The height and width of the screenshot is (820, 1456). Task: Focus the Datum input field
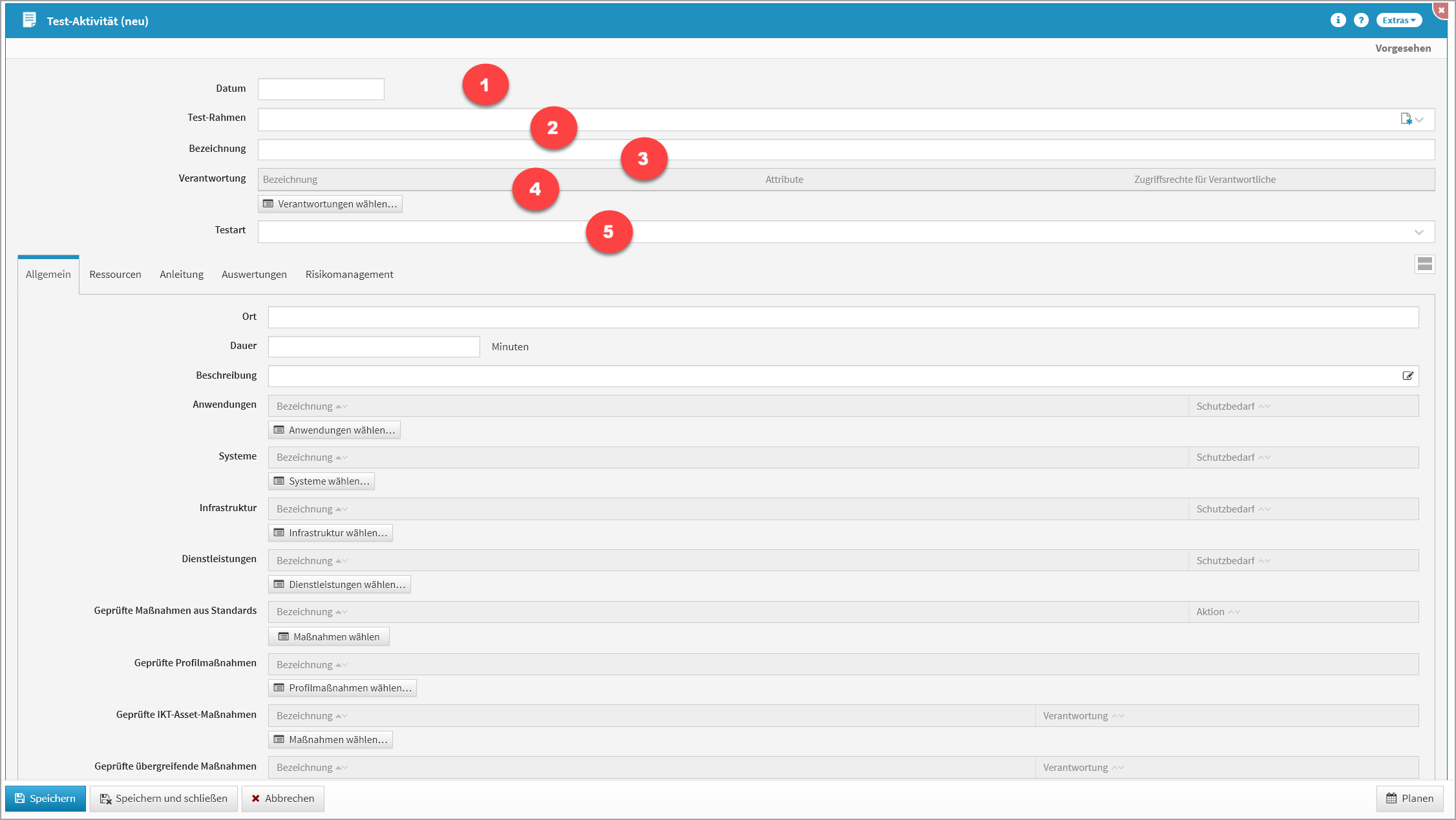[x=321, y=89]
